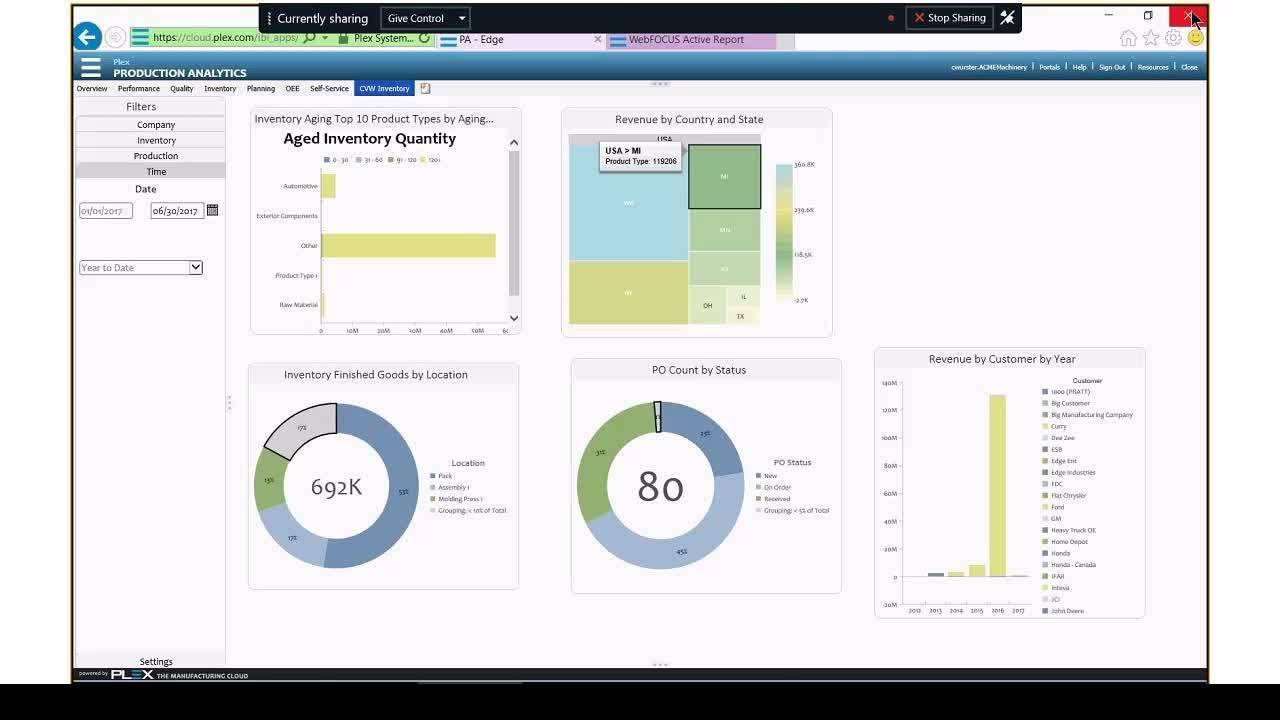Click the new page icon beside CVW Inventory
The height and width of the screenshot is (720, 1280).
click(425, 88)
